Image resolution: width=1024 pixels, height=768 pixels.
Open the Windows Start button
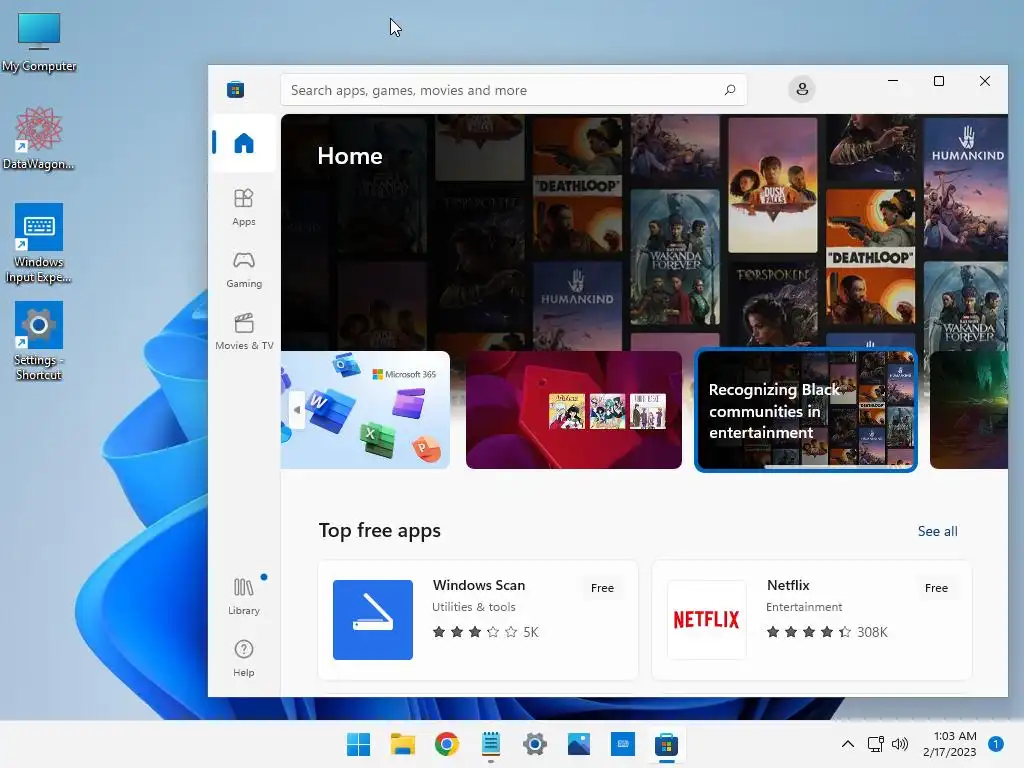click(x=359, y=744)
